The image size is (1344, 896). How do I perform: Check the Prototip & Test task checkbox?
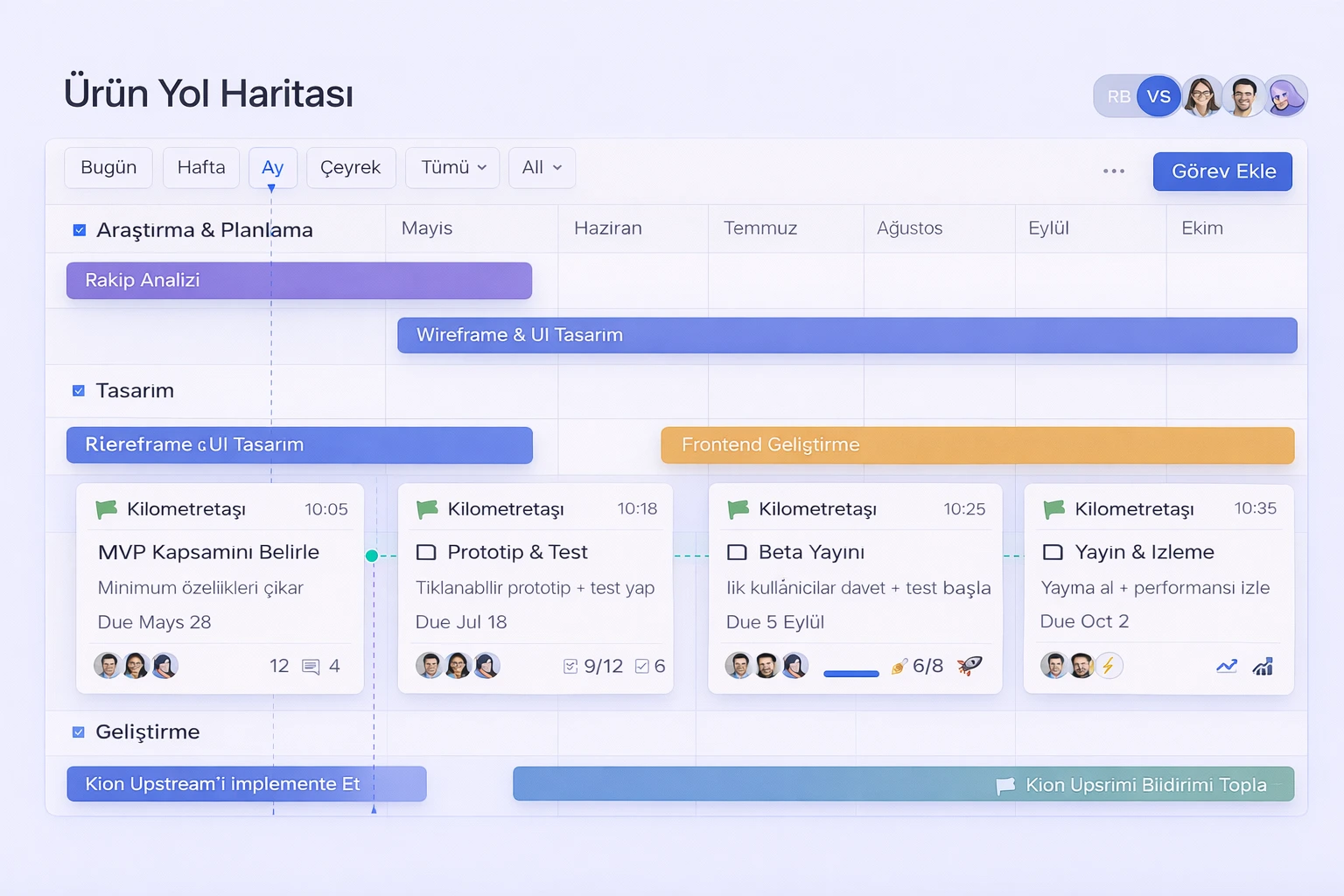point(426,553)
